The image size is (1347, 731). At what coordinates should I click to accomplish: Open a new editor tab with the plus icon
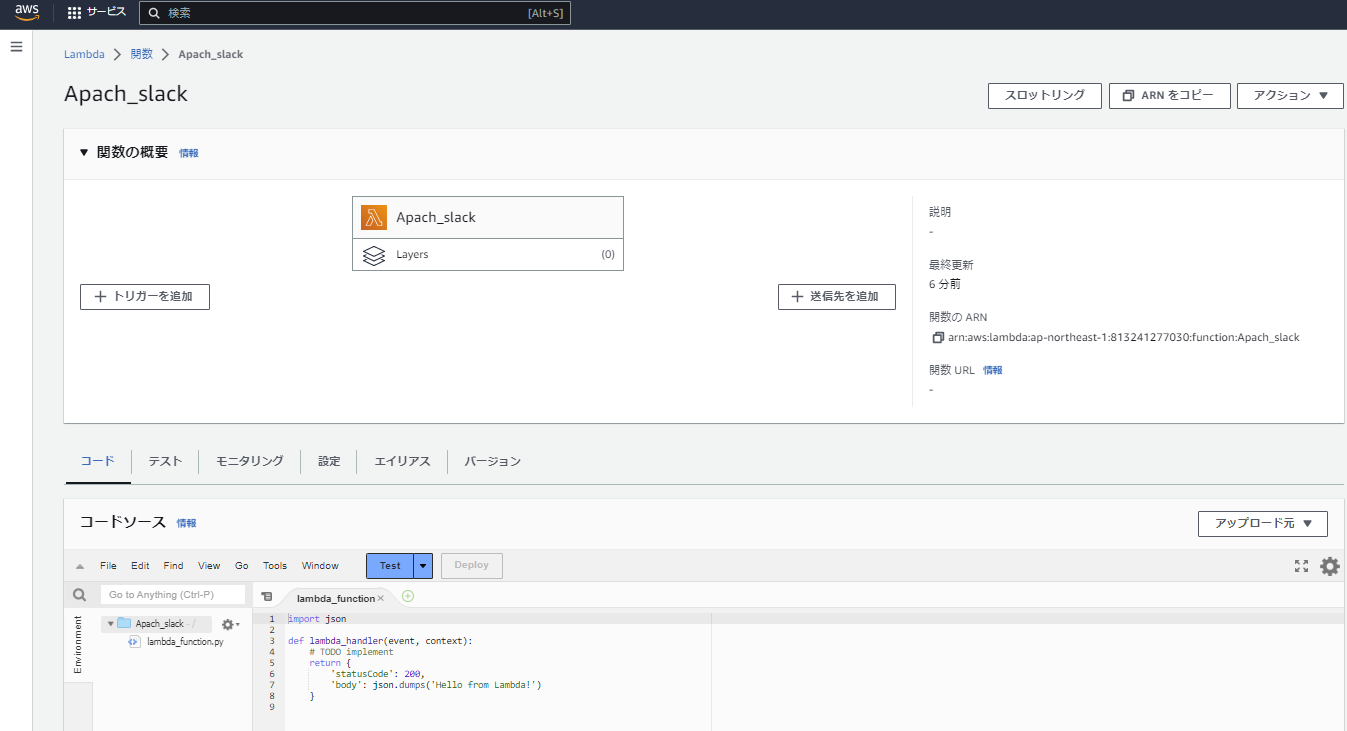click(407, 595)
